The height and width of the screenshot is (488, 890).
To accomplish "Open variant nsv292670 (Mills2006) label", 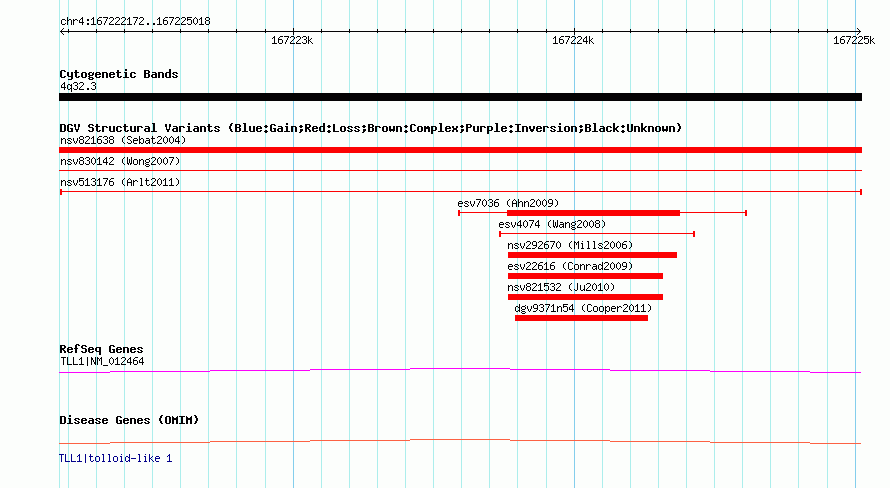I will [x=570, y=245].
